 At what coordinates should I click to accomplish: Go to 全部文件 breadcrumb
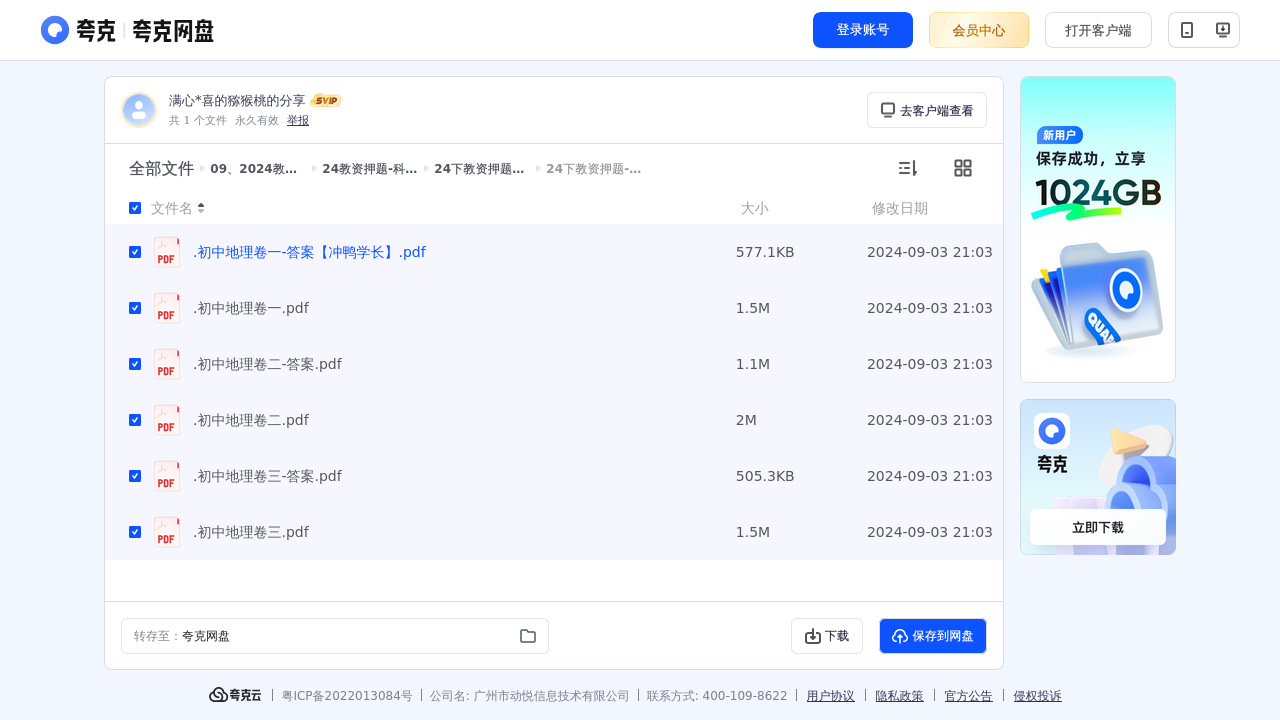tap(161, 169)
